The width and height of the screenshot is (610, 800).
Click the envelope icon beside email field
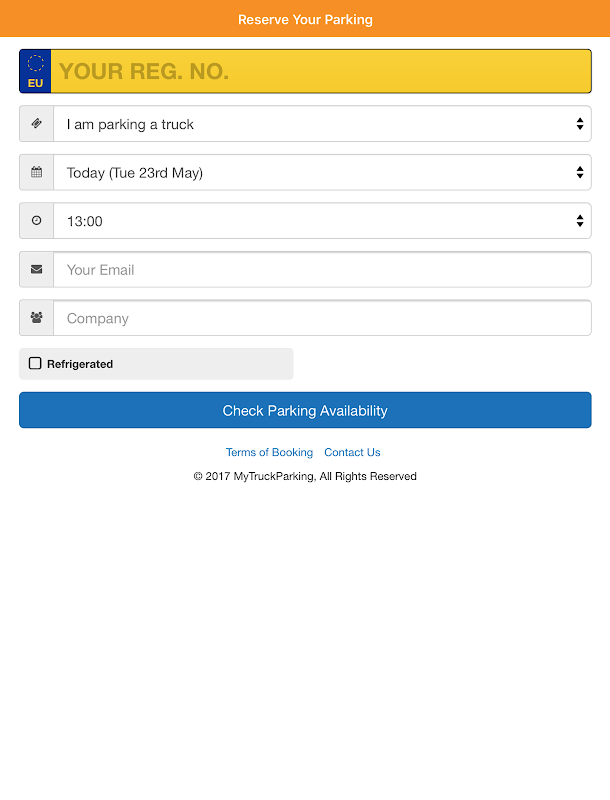pyautogui.click(x=37, y=269)
